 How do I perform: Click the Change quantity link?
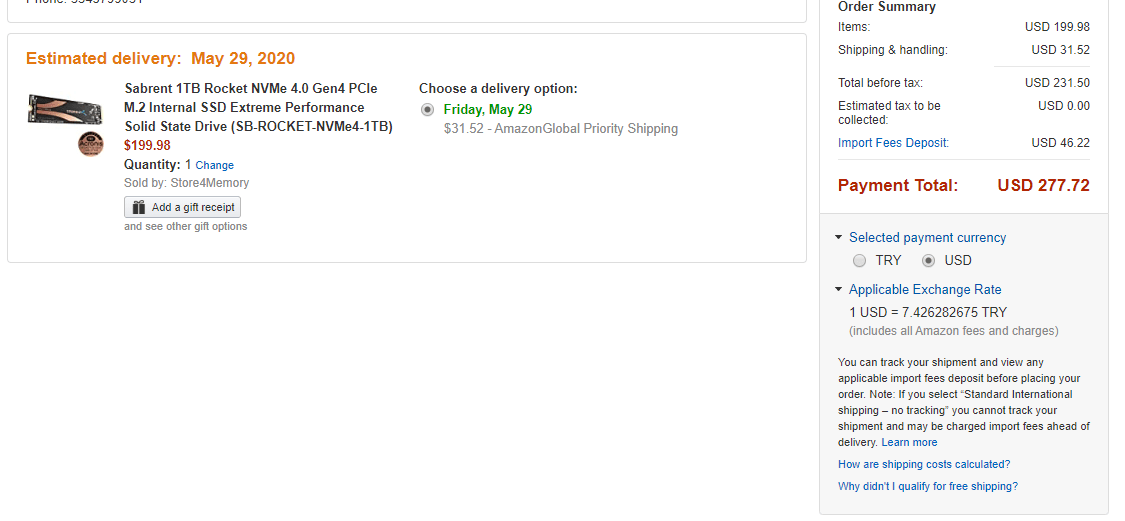215,165
